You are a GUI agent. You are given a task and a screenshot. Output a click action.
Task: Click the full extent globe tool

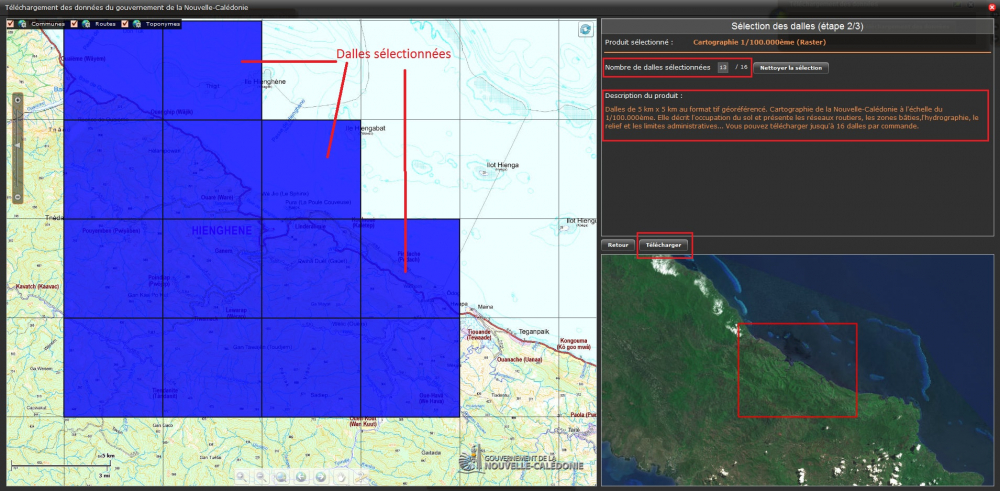(x=281, y=476)
